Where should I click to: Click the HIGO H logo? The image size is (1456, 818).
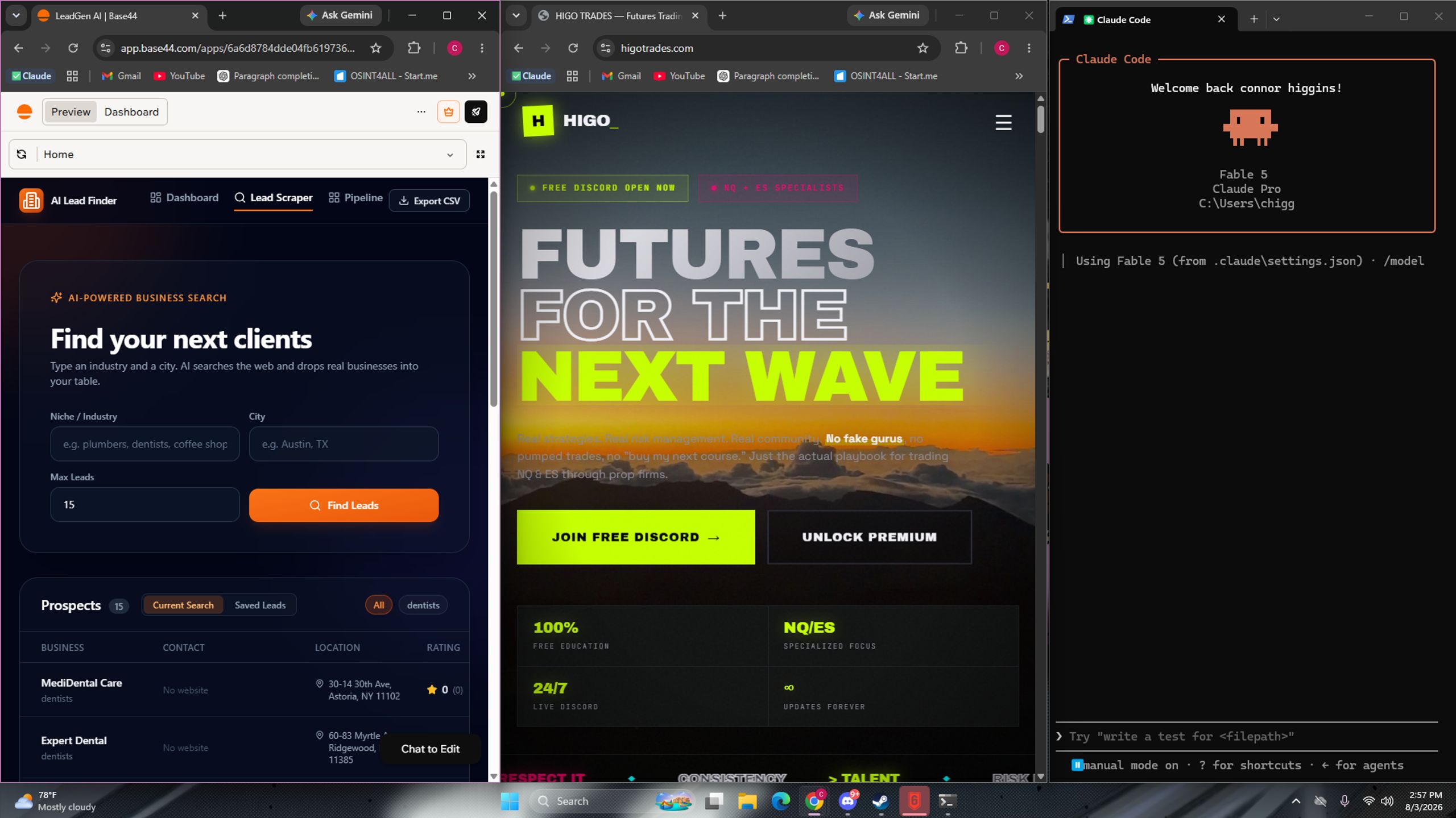(537, 121)
